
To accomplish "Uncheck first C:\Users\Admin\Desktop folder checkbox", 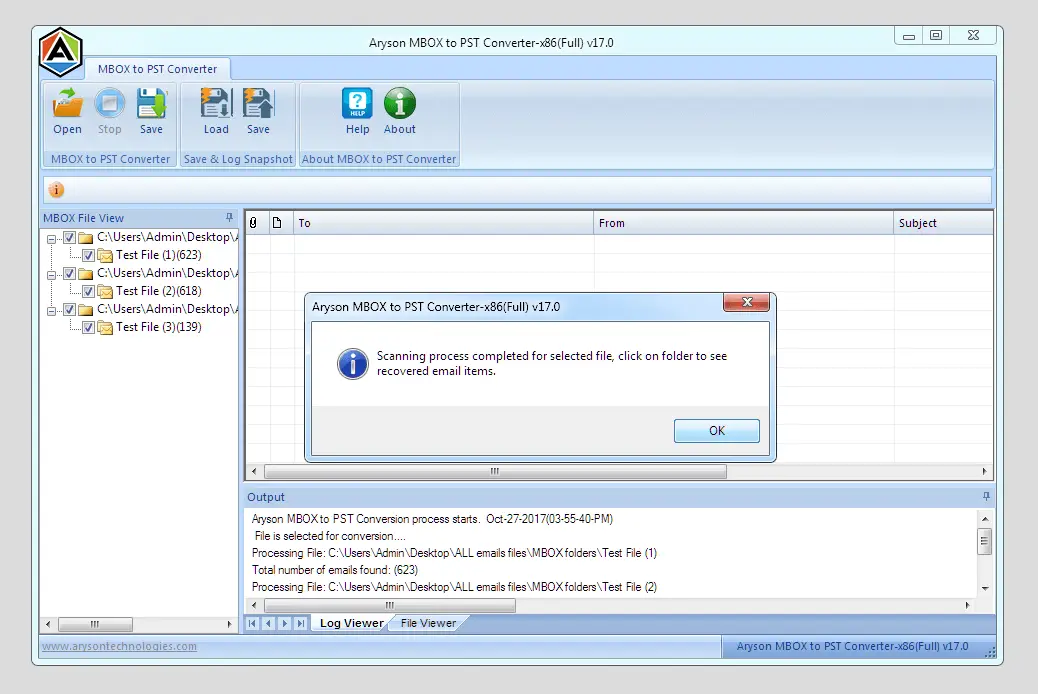I will click(x=70, y=237).
